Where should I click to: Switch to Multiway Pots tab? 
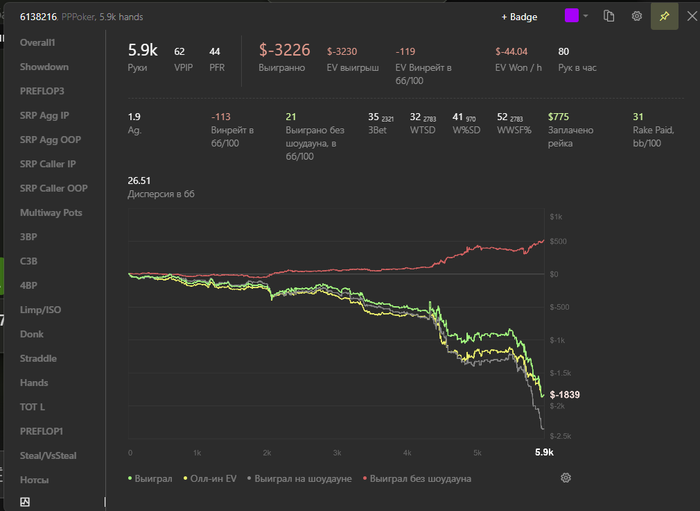click(x=51, y=213)
